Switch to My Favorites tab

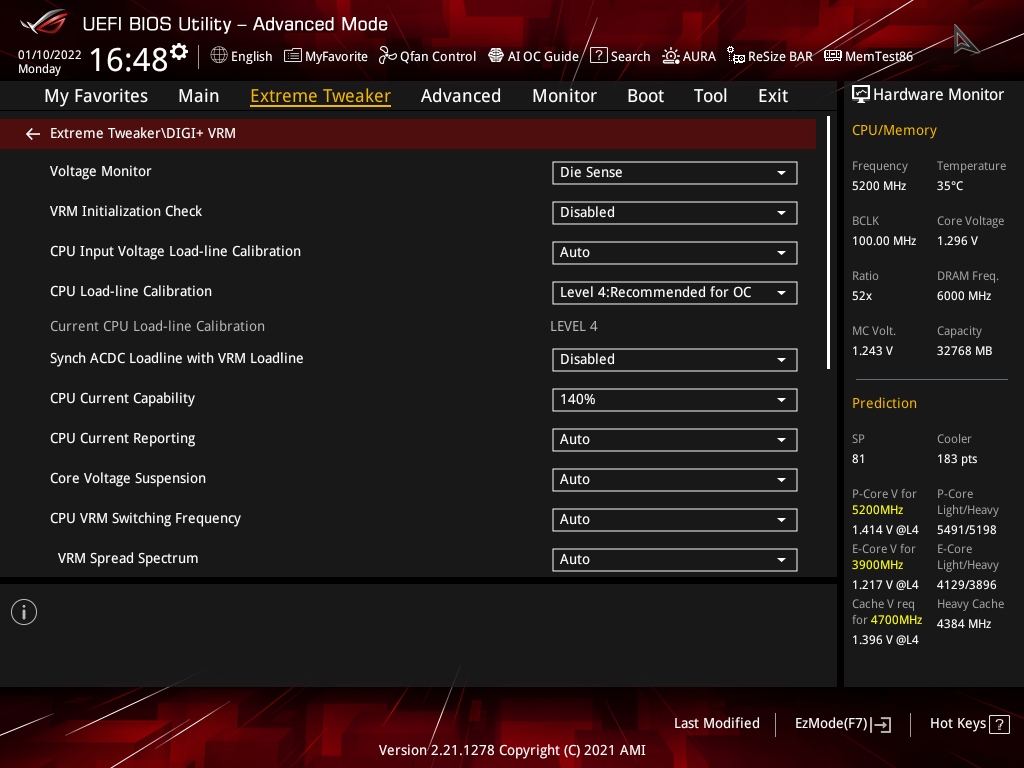tap(96, 96)
